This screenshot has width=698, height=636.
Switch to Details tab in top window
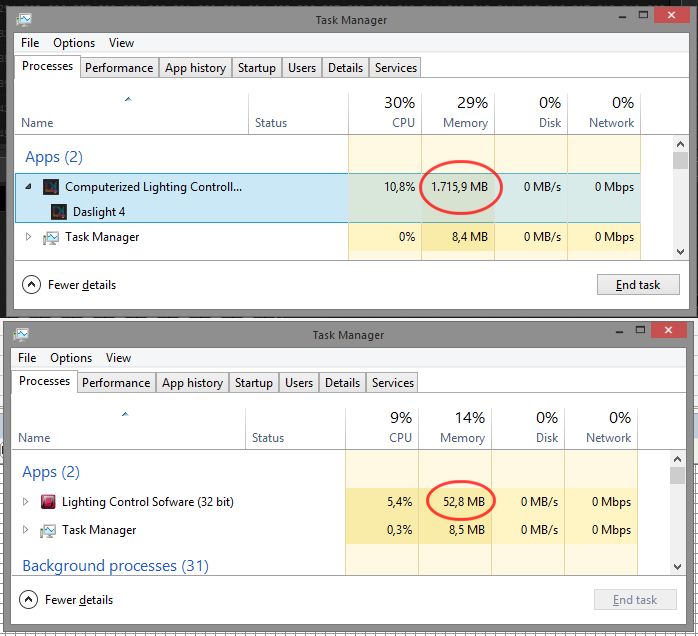click(x=345, y=68)
